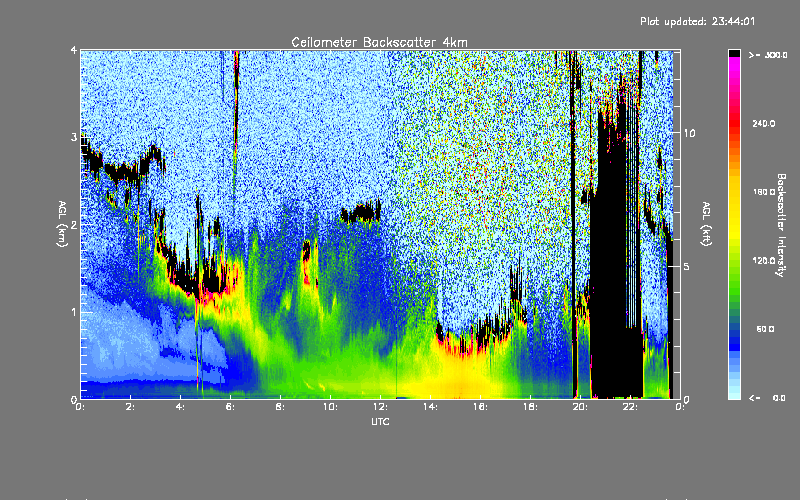The width and height of the screenshot is (800, 500).
Task: Click the black cloud layer near 11 UTC at 2 km
Action: [361, 213]
